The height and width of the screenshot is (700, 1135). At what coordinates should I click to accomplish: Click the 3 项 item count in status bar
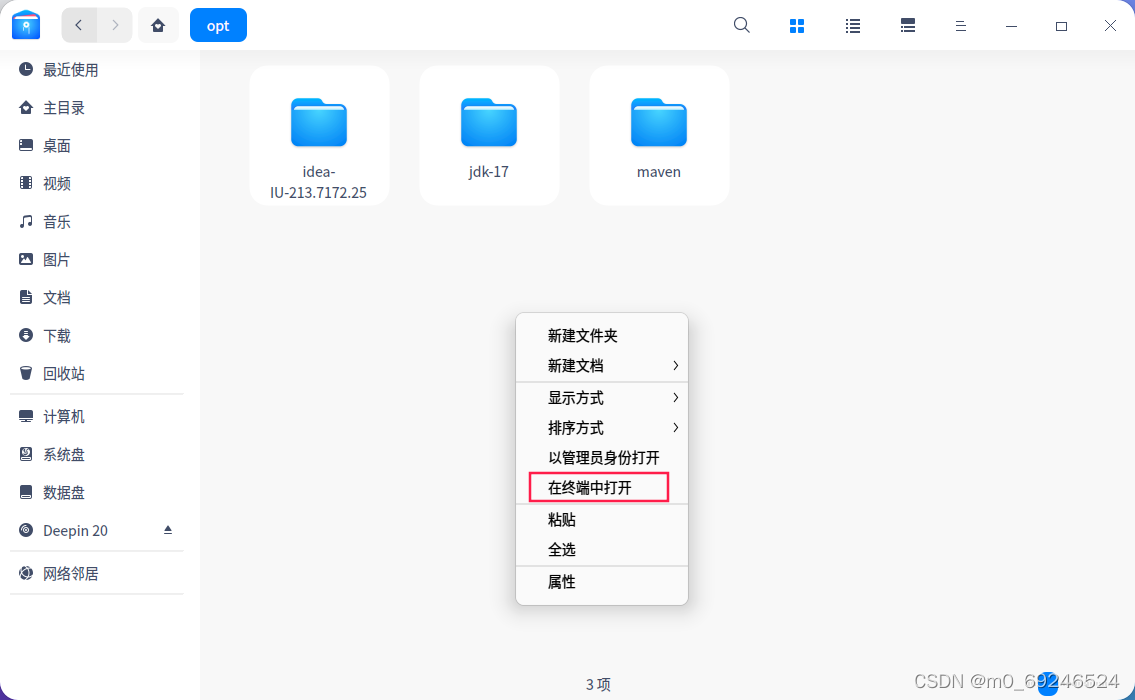pyautogui.click(x=598, y=684)
